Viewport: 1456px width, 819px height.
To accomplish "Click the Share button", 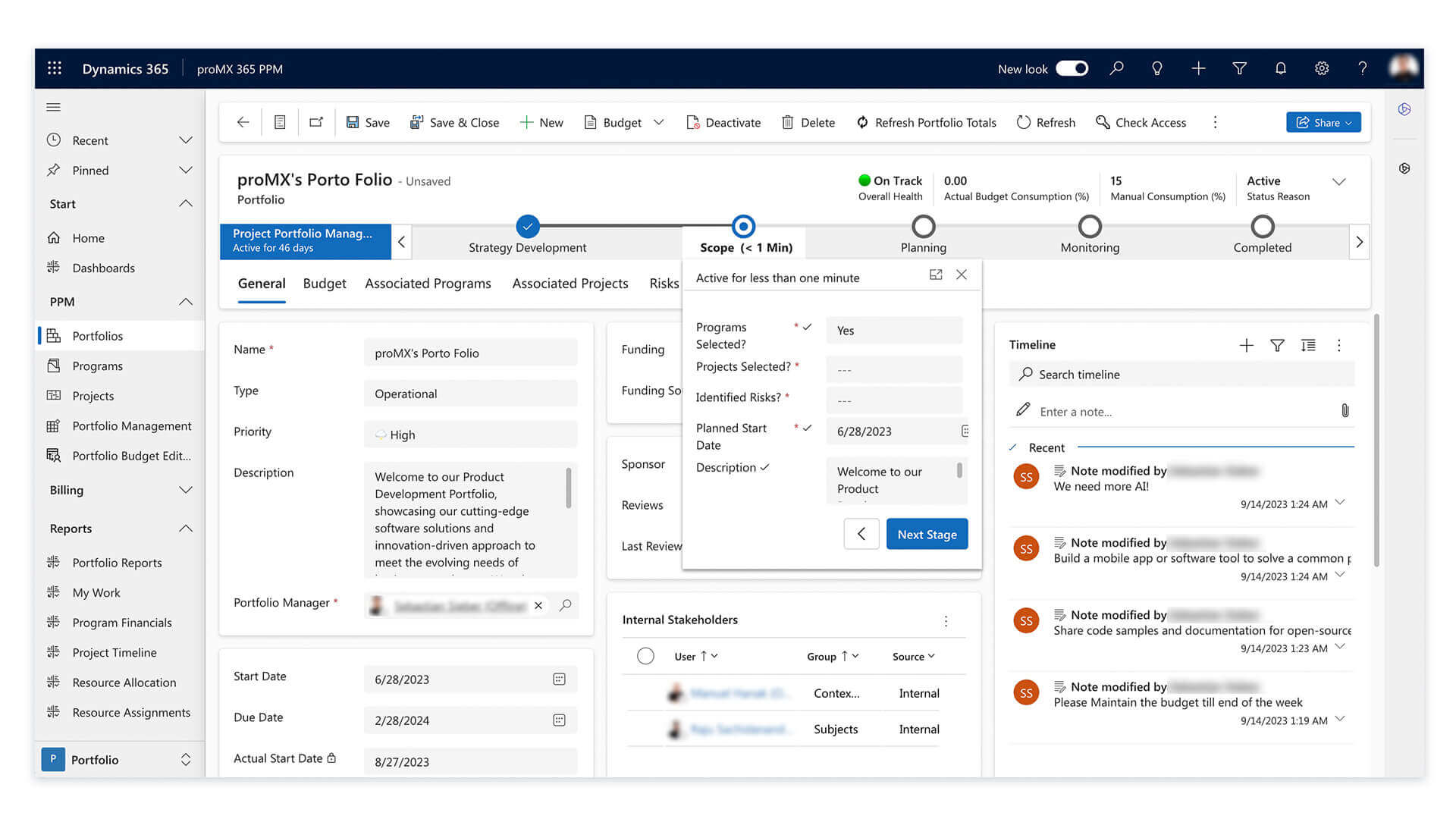I will (x=1323, y=122).
